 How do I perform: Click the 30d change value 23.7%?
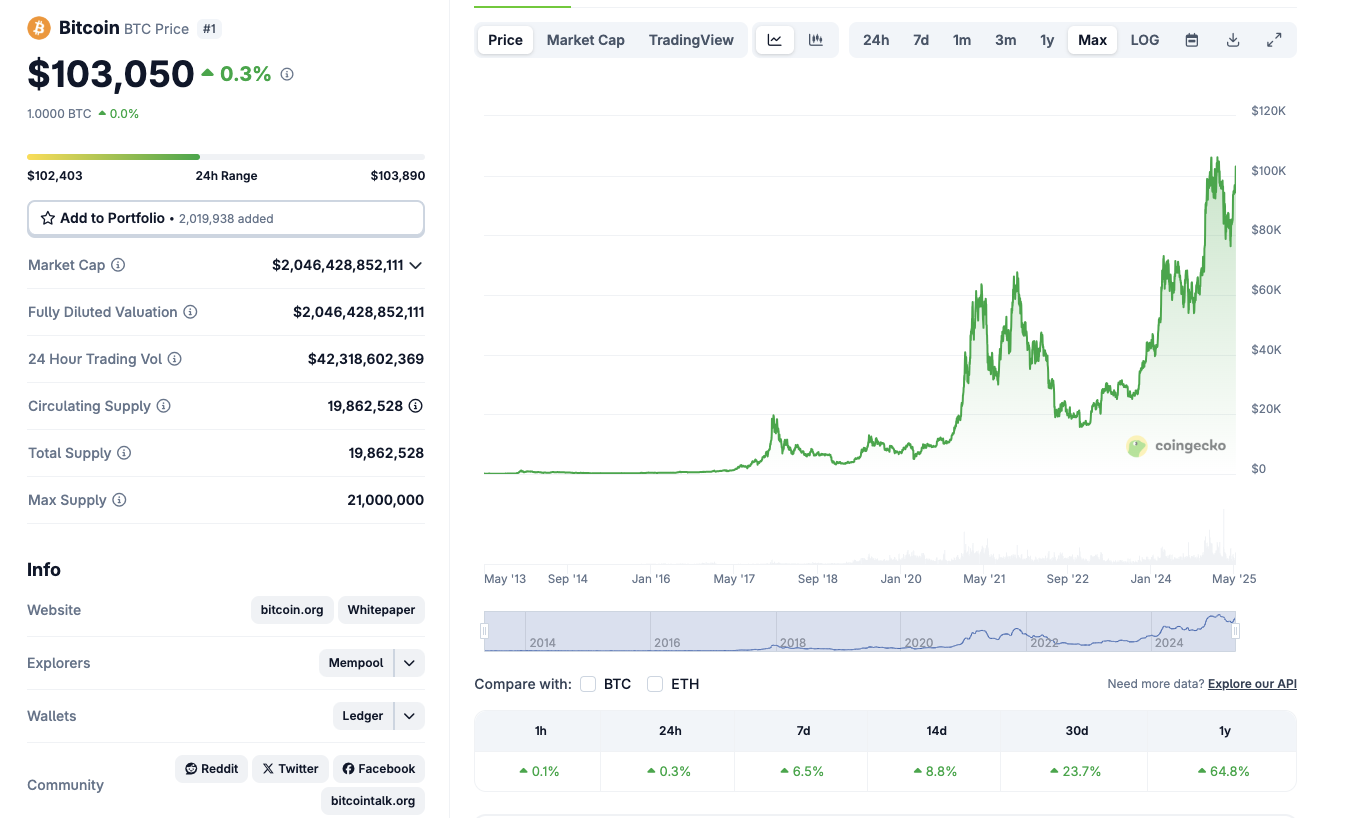point(1076,771)
